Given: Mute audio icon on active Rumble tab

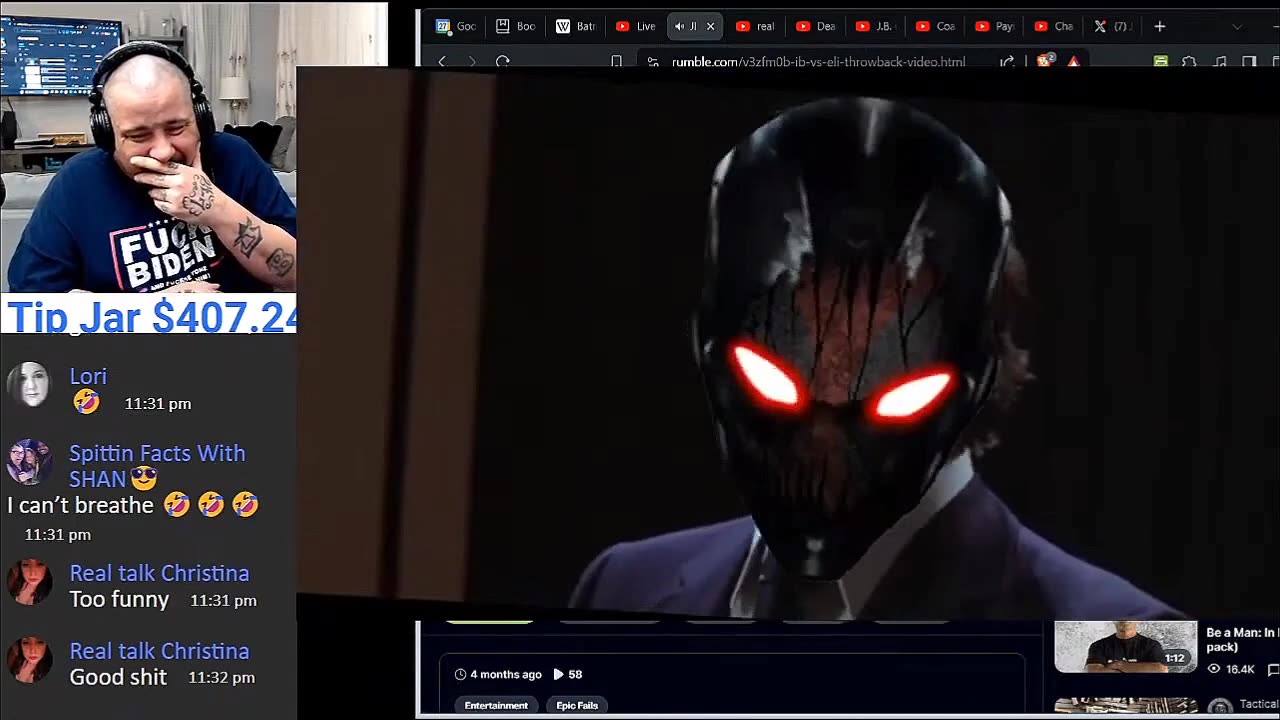Looking at the screenshot, I should [680, 26].
